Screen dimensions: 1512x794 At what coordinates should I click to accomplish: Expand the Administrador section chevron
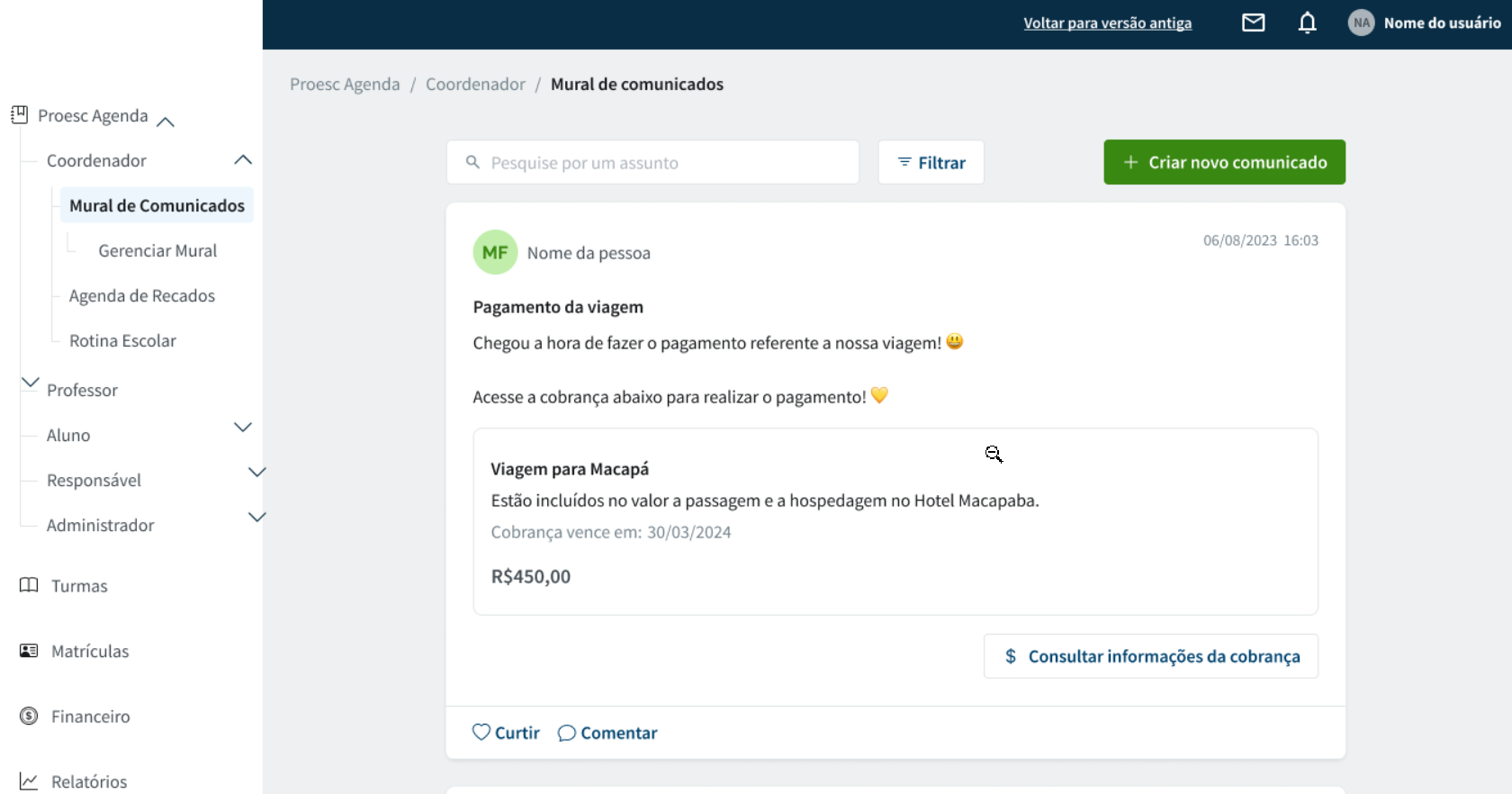pyautogui.click(x=256, y=517)
